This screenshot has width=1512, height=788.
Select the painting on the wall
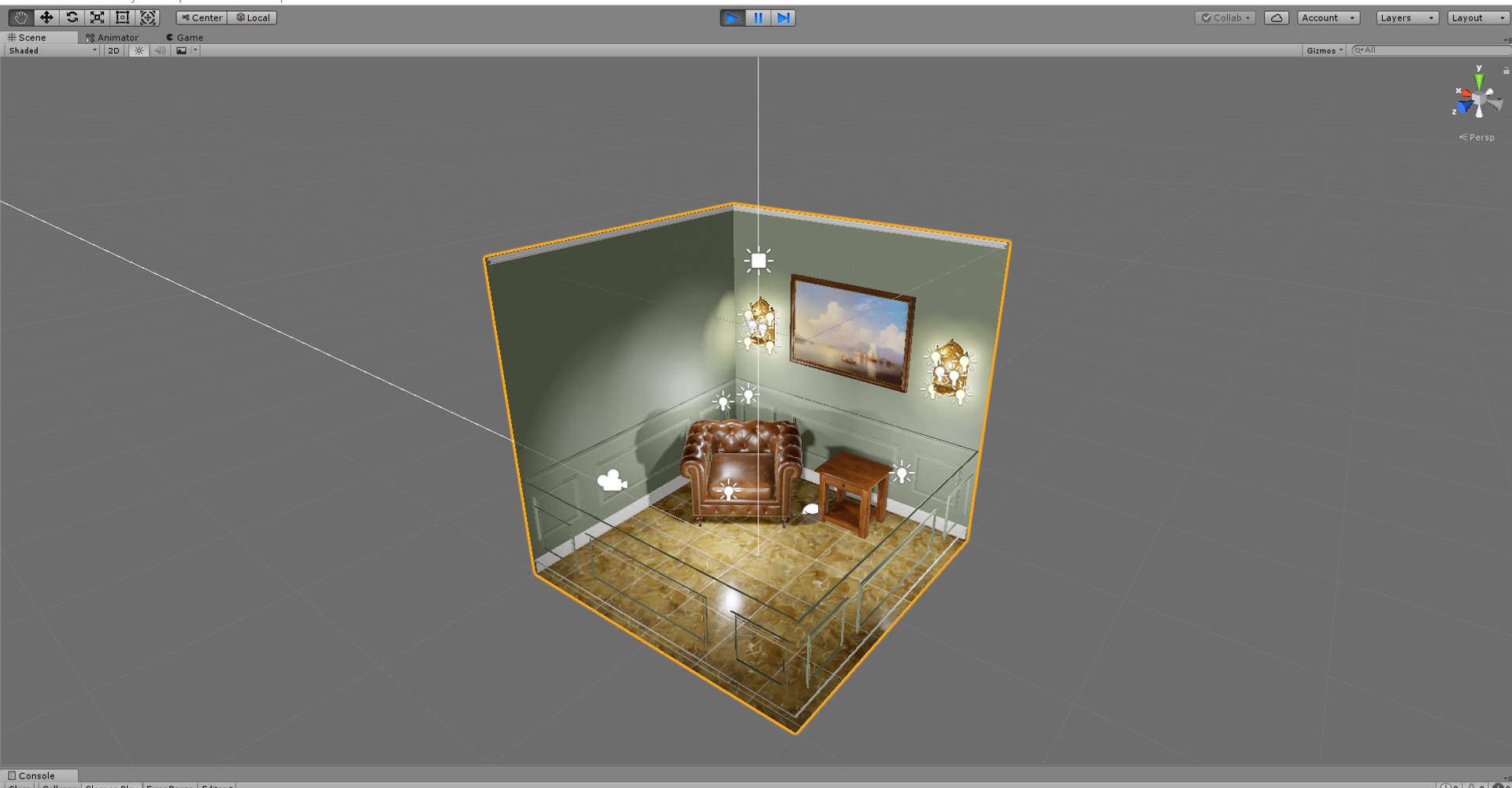coord(852,332)
